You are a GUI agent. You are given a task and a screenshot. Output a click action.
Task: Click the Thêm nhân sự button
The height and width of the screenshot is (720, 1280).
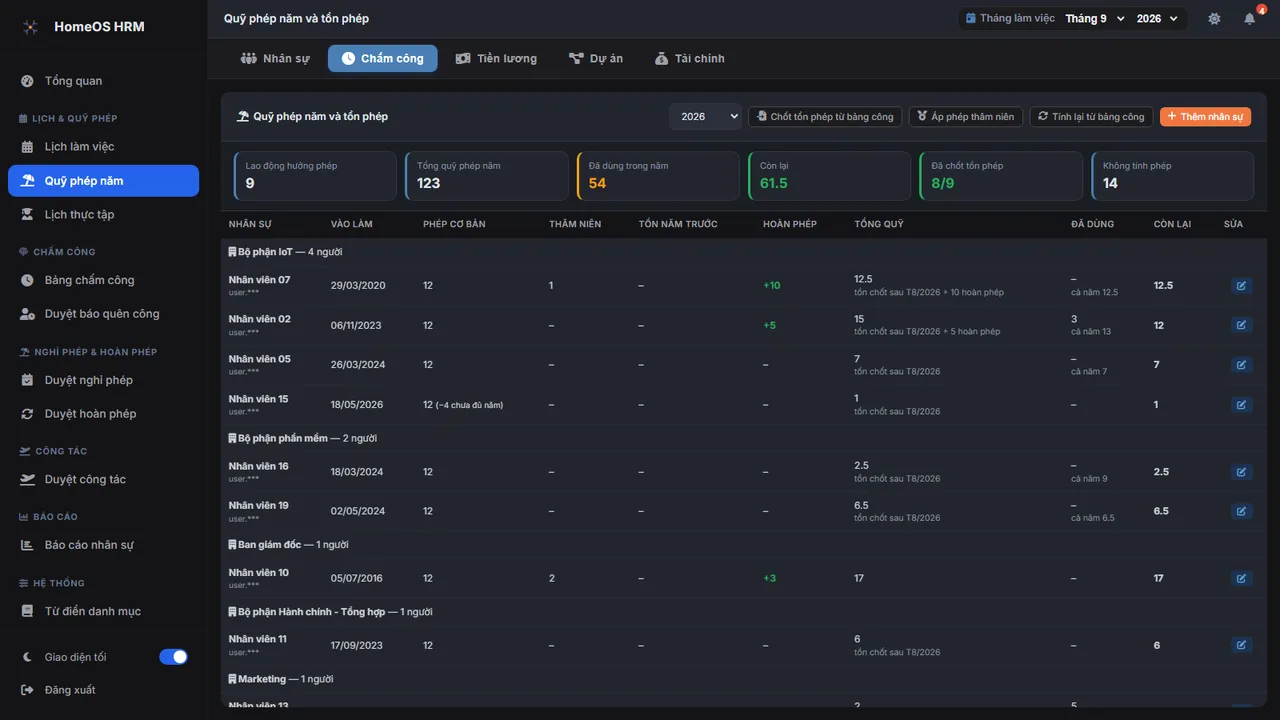(x=1205, y=117)
